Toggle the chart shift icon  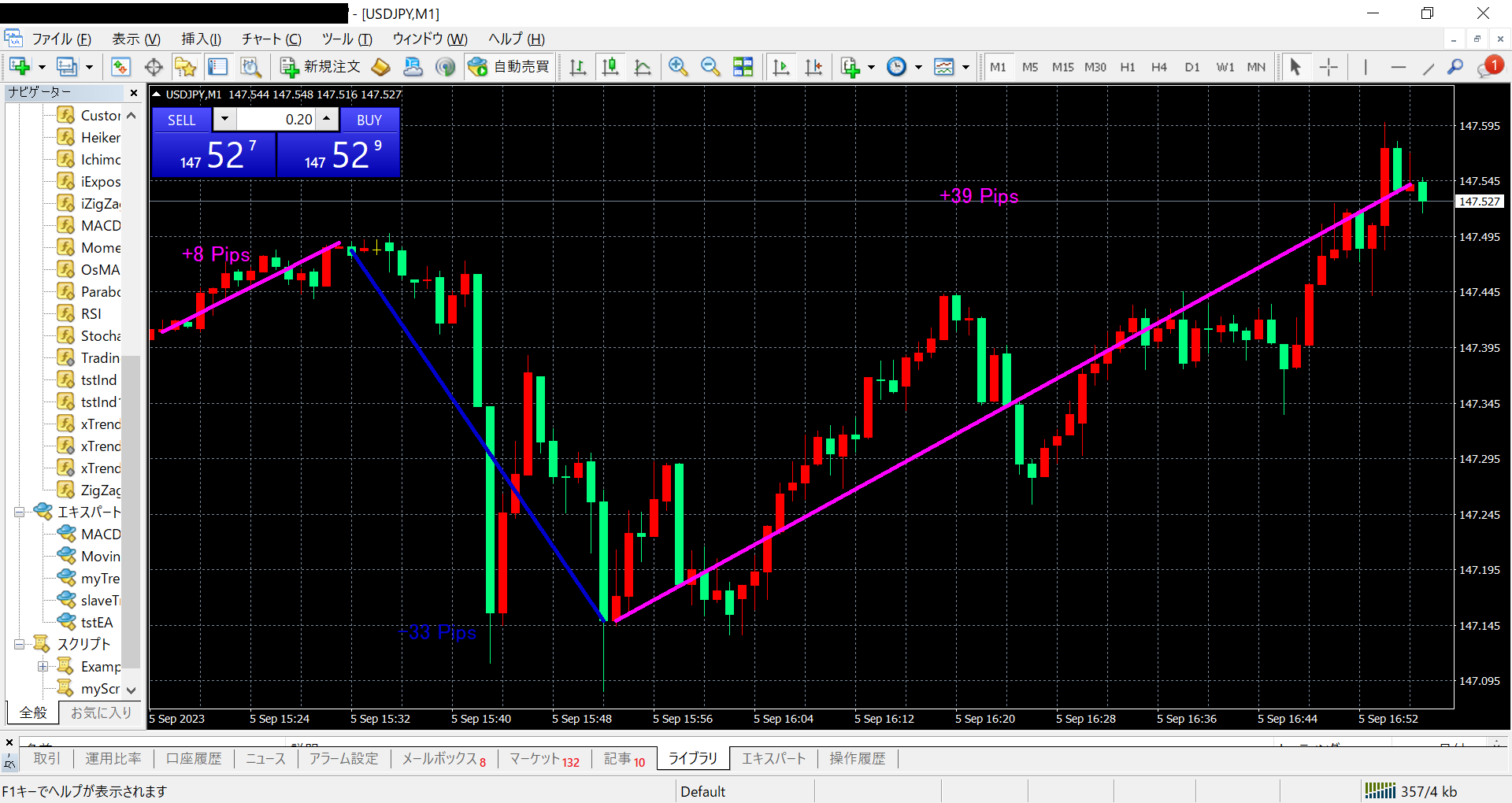click(x=813, y=67)
